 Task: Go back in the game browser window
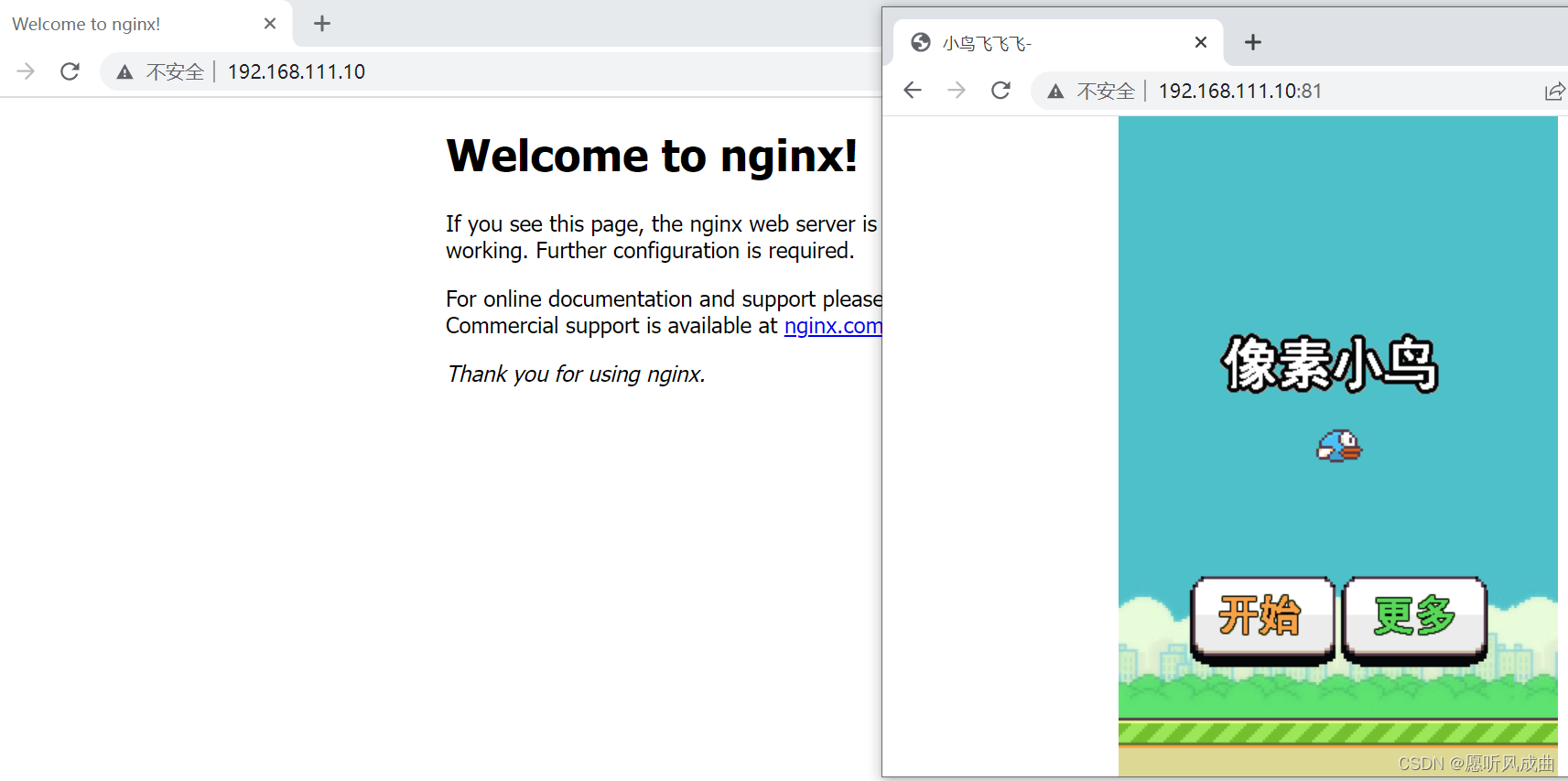pos(913,90)
